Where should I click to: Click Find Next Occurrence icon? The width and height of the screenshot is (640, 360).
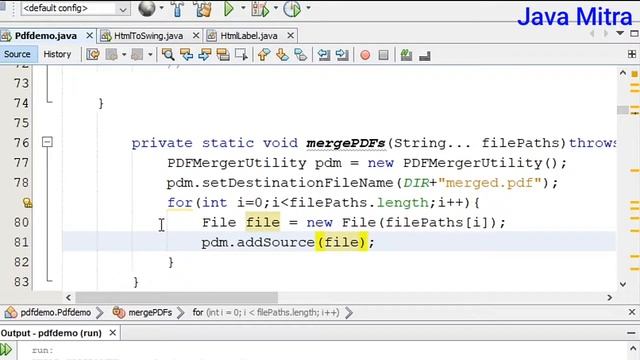pyautogui.click(x=204, y=55)
